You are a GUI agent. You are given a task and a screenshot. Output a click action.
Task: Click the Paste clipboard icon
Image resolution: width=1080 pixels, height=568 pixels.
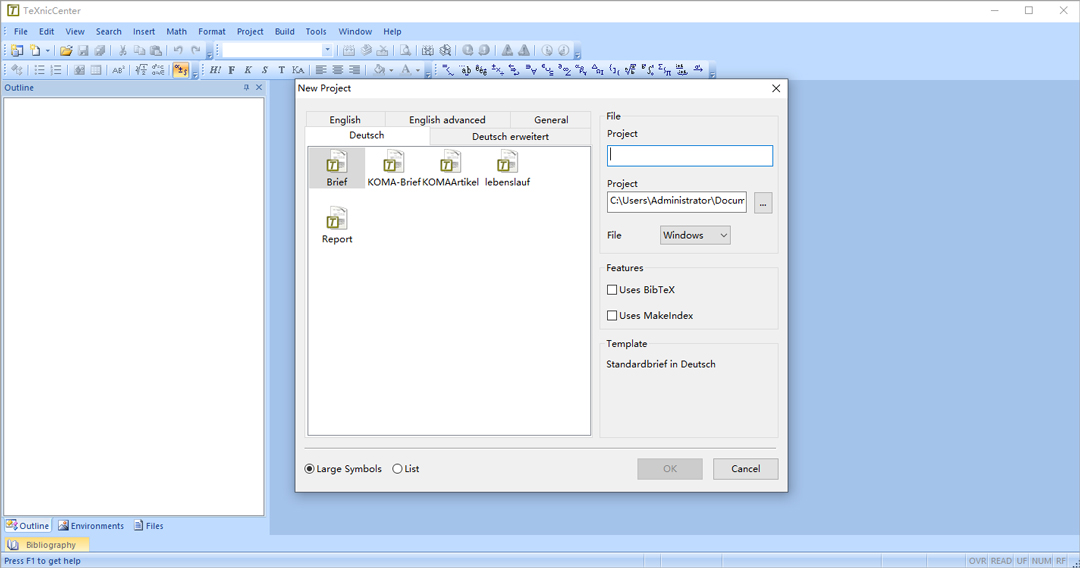coord(156,50)
